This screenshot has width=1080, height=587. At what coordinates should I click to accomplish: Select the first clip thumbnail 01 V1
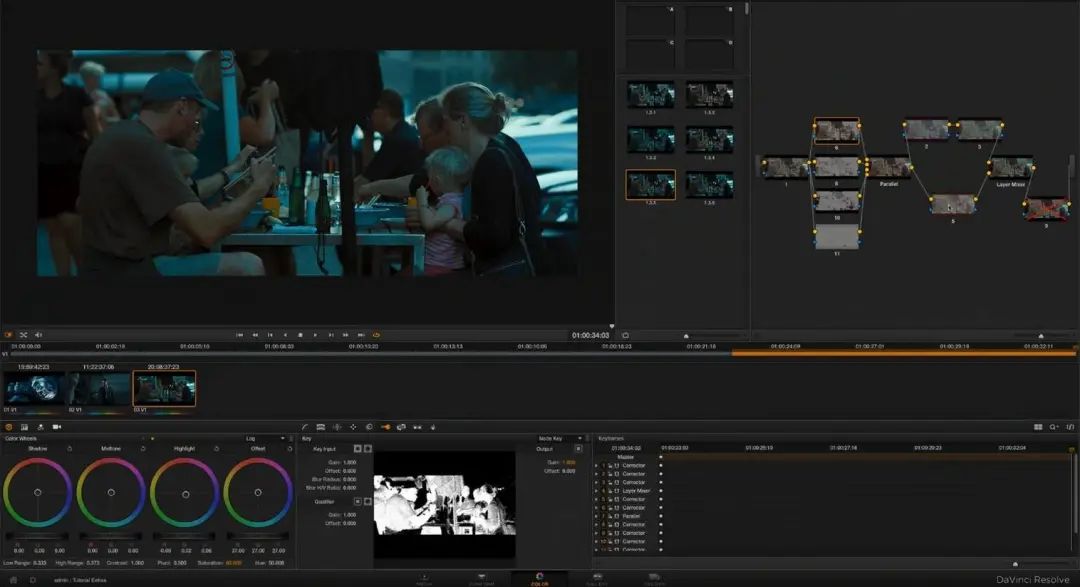point(34,389)
